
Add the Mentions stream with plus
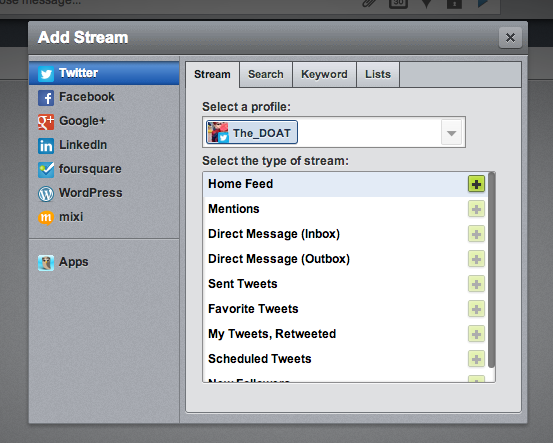tap(476, 209)
